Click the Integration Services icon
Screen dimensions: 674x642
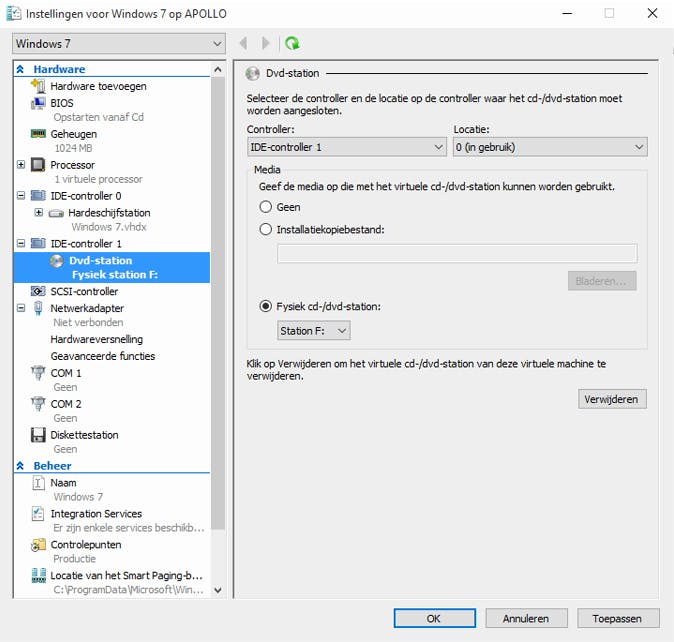pos(38,514)
